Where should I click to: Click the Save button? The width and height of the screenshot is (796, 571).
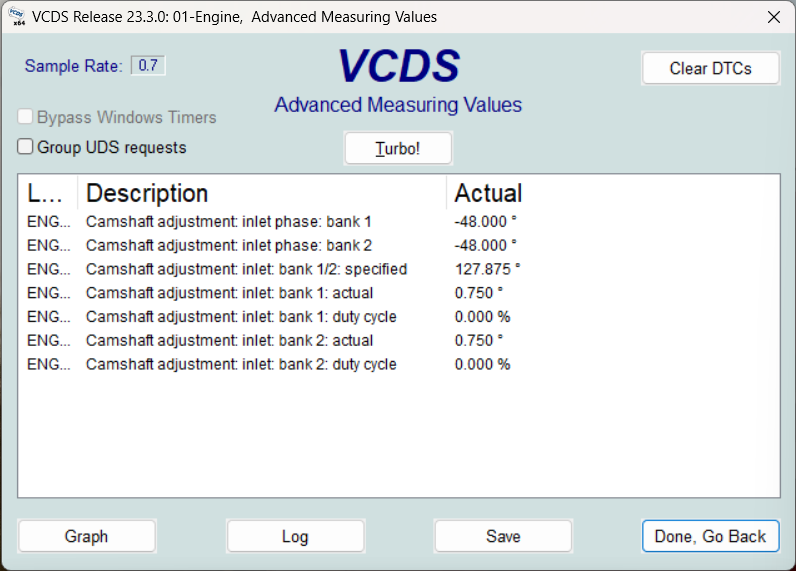(503, 536)
